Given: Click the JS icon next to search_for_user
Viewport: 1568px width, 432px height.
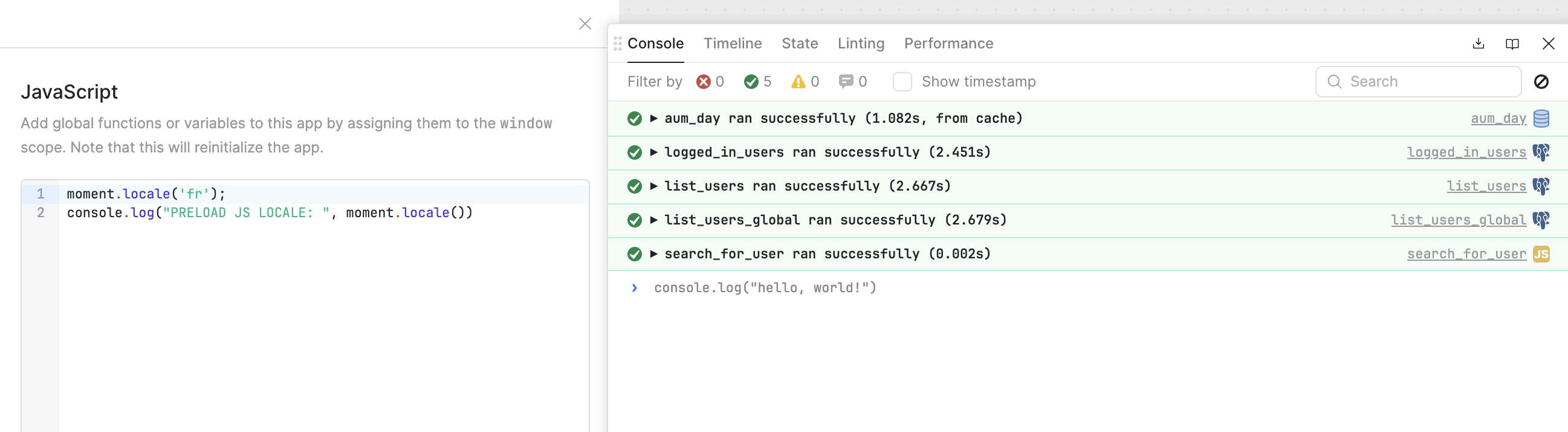Looking at the screenshot, I should coord(1541,254).
